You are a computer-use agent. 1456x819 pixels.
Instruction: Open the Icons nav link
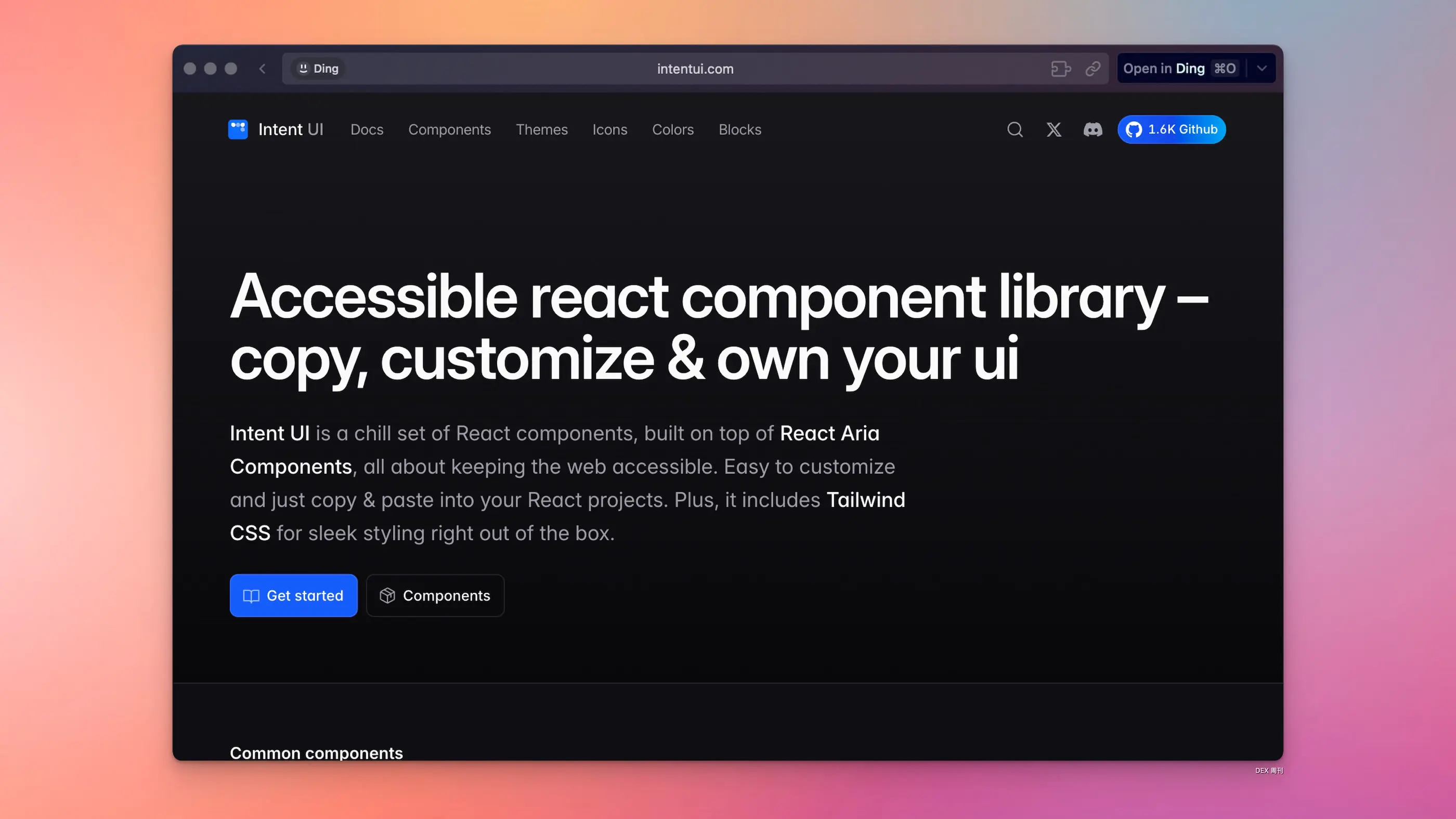click(x=609, y=129)
